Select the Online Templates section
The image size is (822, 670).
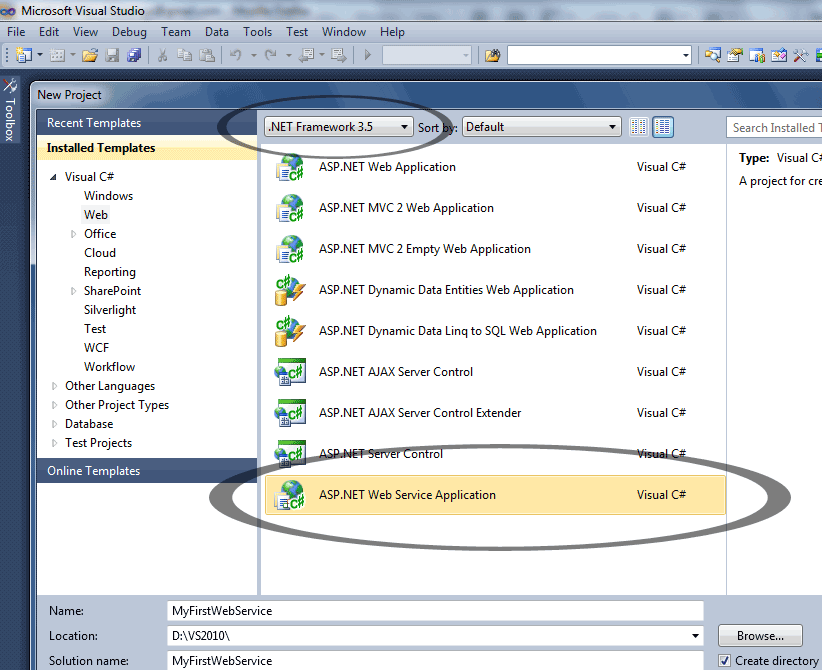[147, 471]
